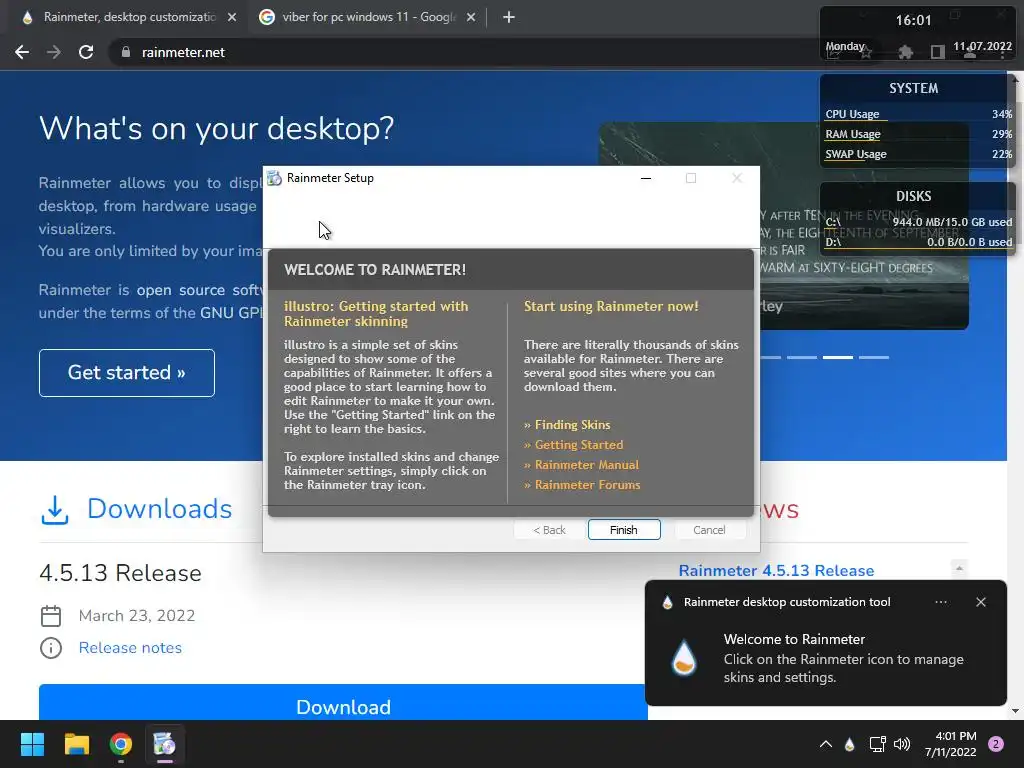Click the D:\ disk entry in Disks skin
Viewport: 1024px width, 768px height.
coord(918,242)
